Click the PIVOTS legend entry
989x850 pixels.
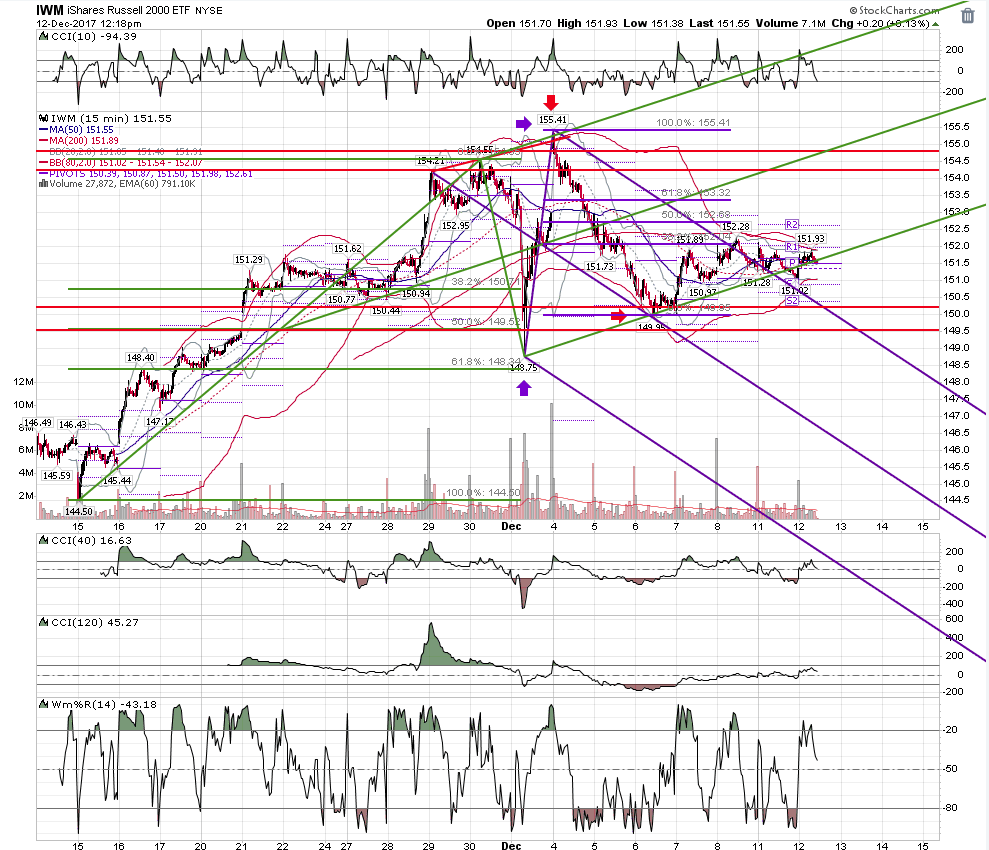click(146, 173)
